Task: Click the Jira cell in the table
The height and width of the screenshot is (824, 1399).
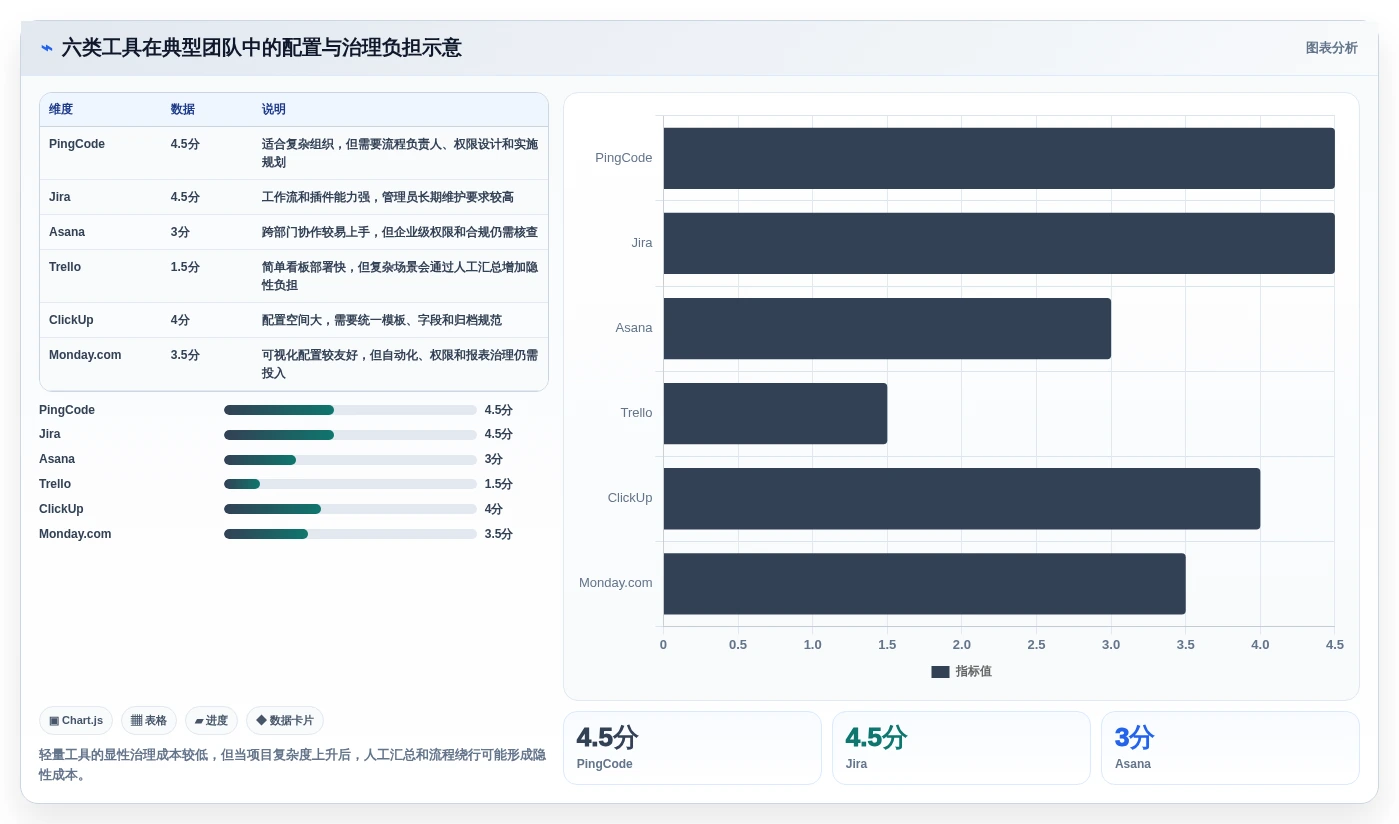Action: tap(60, 197)
